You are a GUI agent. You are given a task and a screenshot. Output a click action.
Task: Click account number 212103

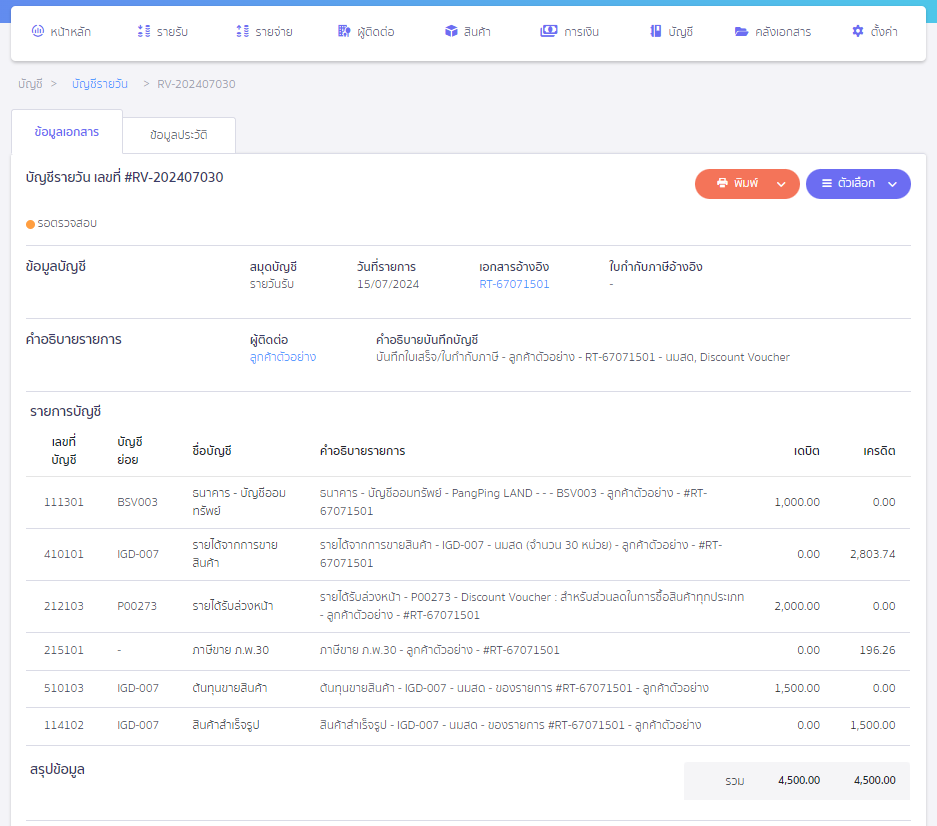point(64,606)
